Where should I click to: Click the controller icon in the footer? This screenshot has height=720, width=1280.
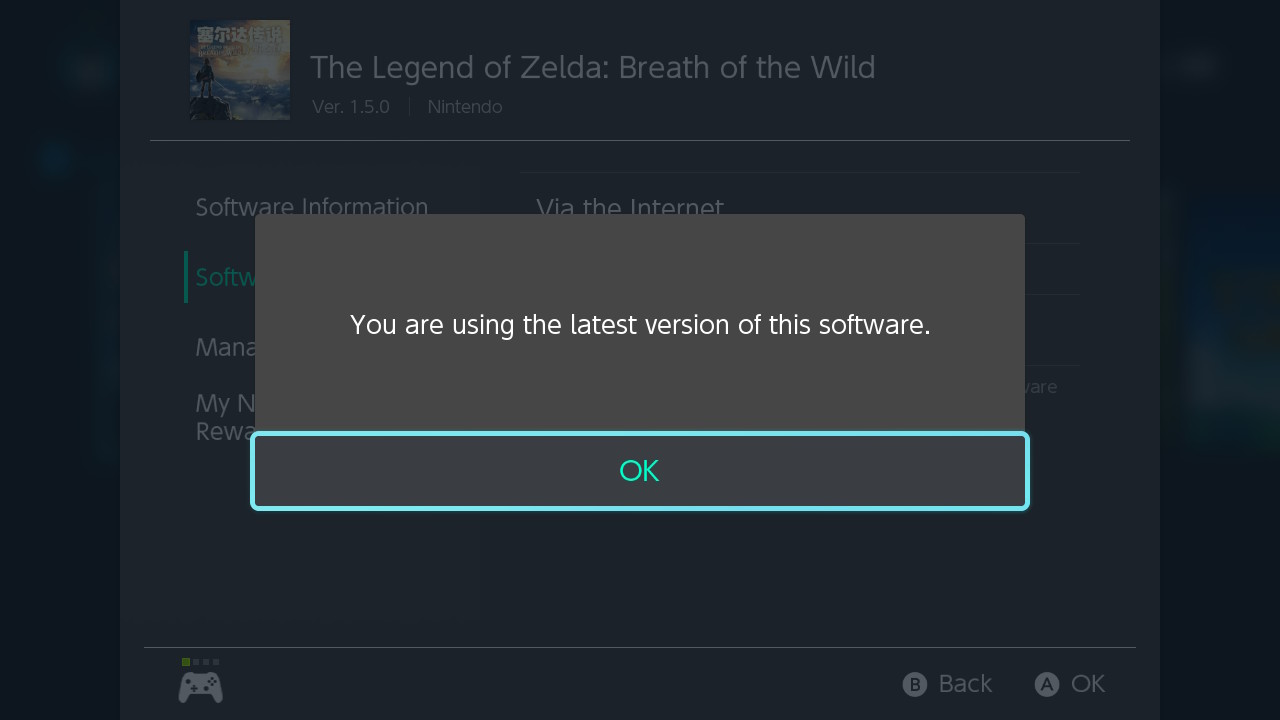200,687
